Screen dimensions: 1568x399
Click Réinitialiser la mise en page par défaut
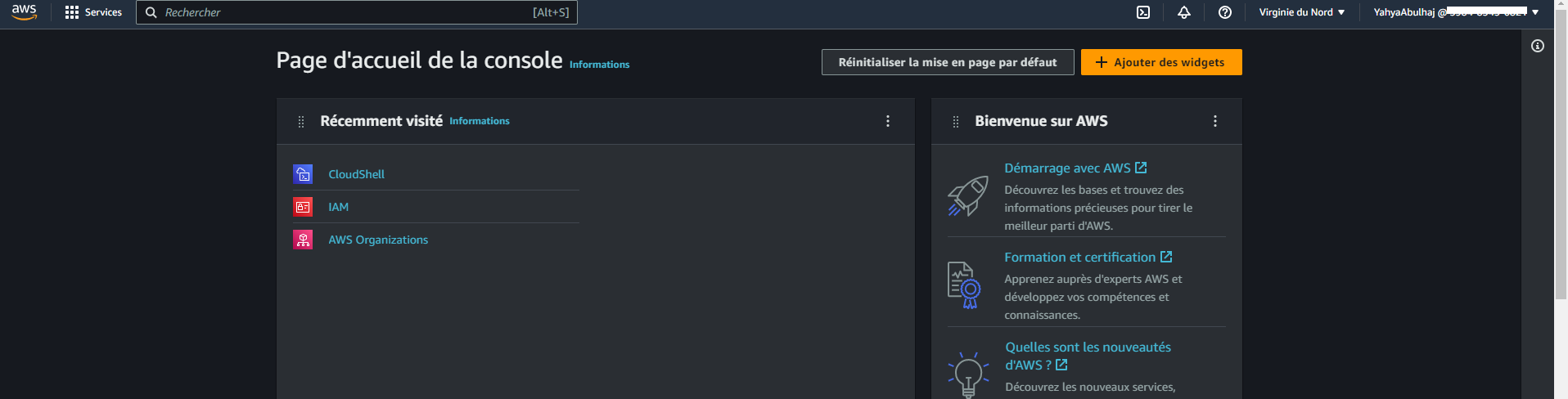click(948, 62)
